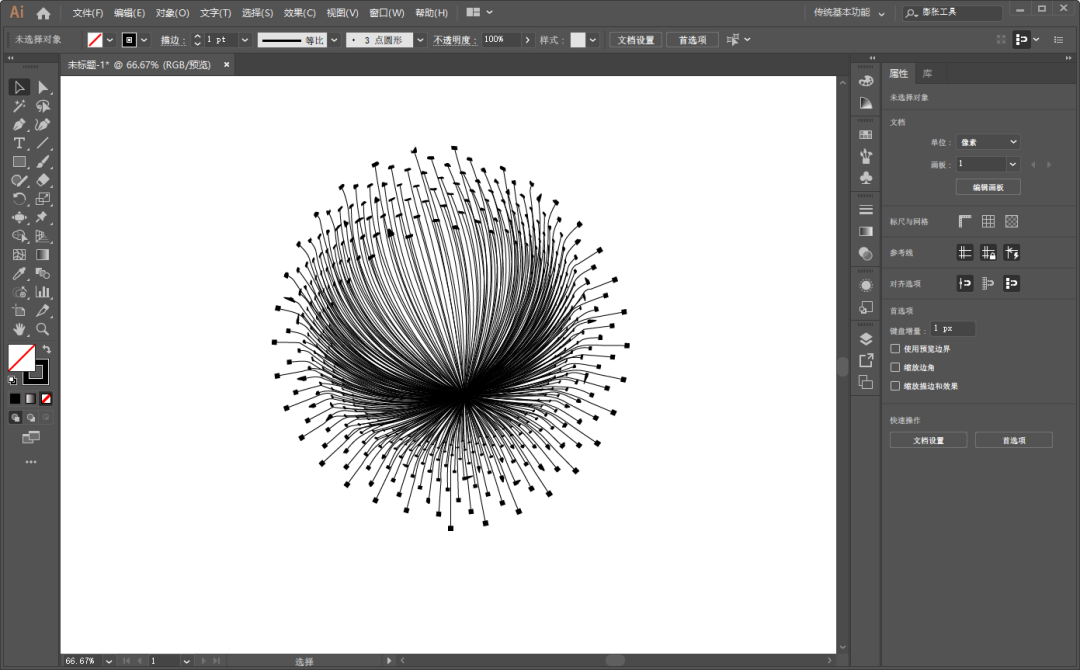Image resolution: width=1080 pixels, height=670 pixels.
Task: Open fill color dropdown in control bar
Action: pyautogui.click(x=110, y=40)
